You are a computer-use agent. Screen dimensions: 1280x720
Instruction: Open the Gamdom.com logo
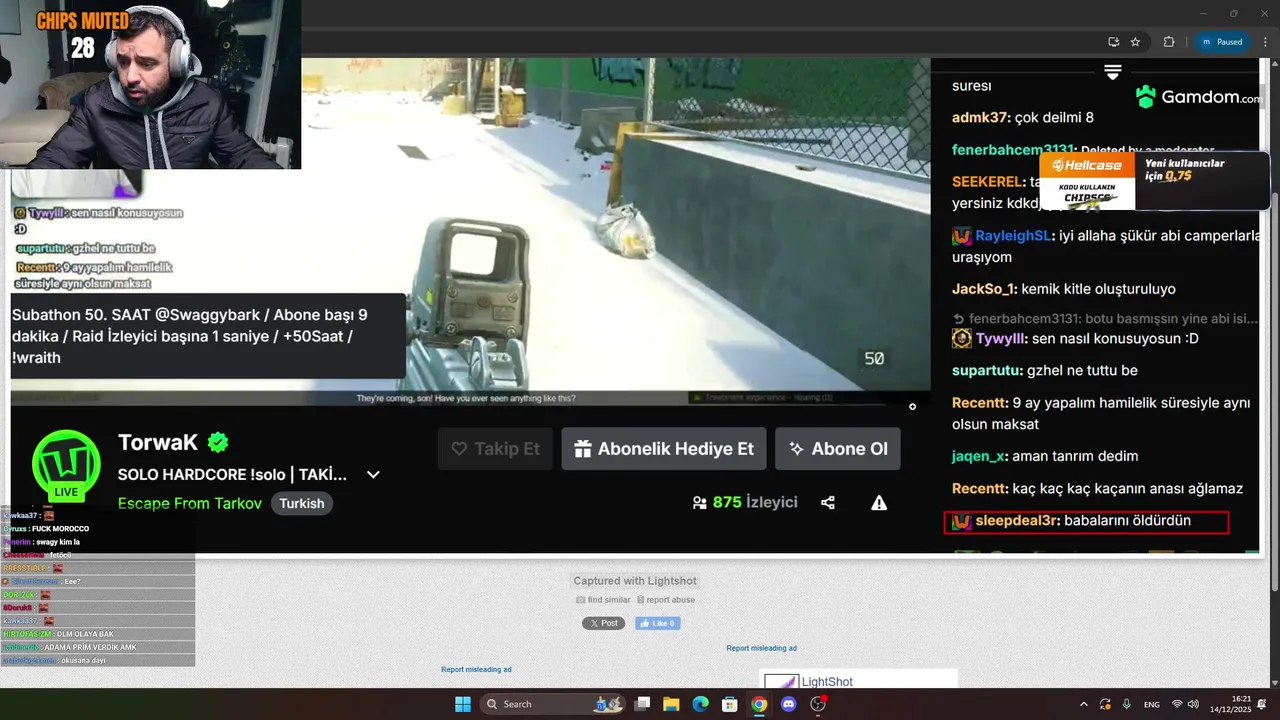pyautogui.click(x=1199, y=97)
